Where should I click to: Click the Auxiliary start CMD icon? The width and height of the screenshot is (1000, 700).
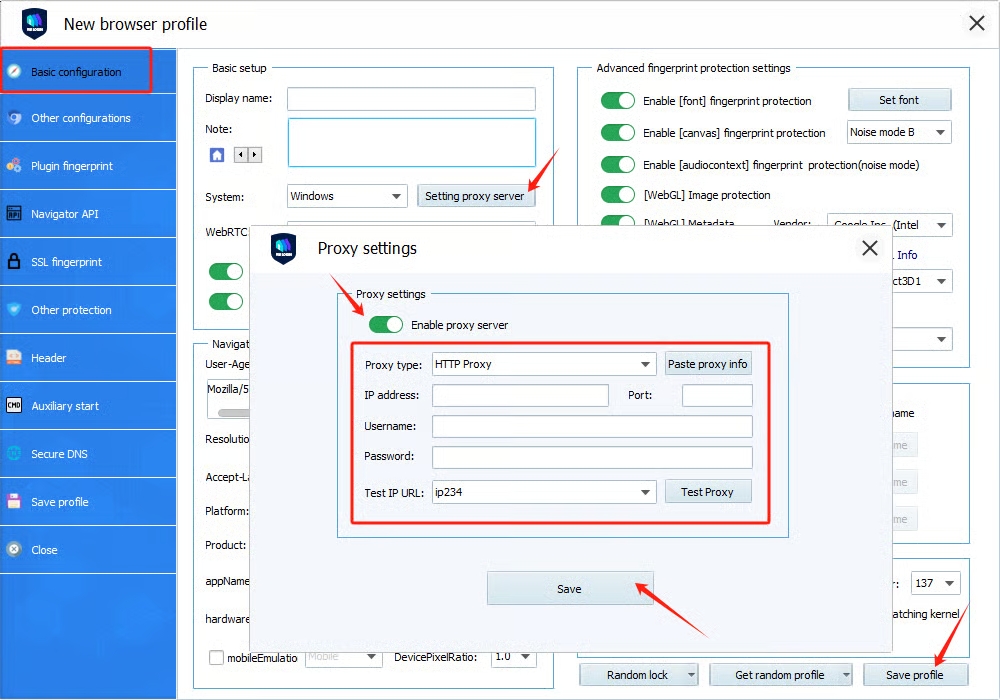[x=14, y=406]
